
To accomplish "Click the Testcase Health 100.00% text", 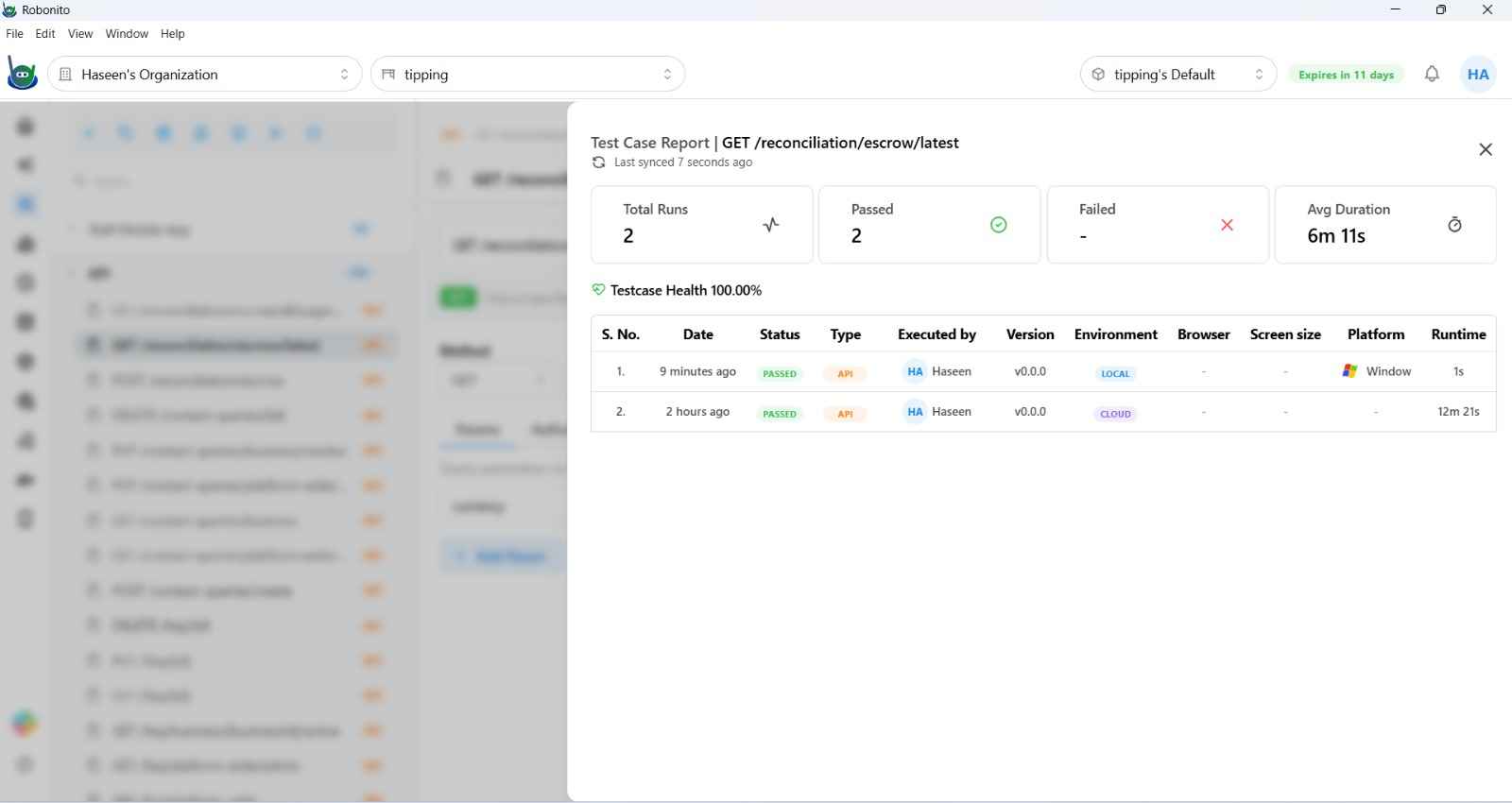I will (x=686, y=290).
